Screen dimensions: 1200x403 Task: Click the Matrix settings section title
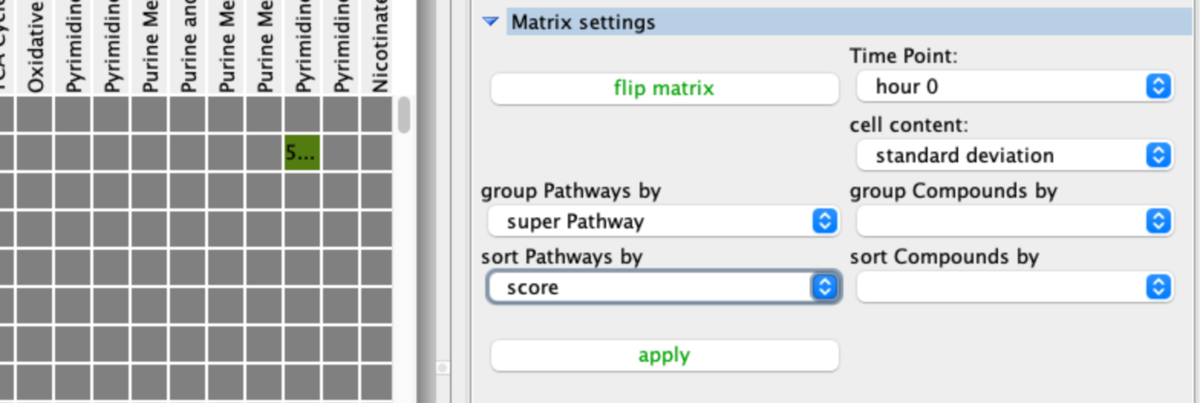pyautogui.click(x=584, y=22)
